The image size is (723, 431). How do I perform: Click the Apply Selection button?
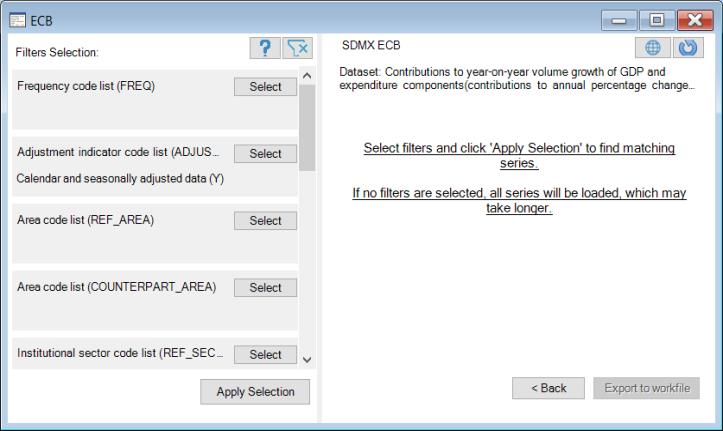coord(255,392)
